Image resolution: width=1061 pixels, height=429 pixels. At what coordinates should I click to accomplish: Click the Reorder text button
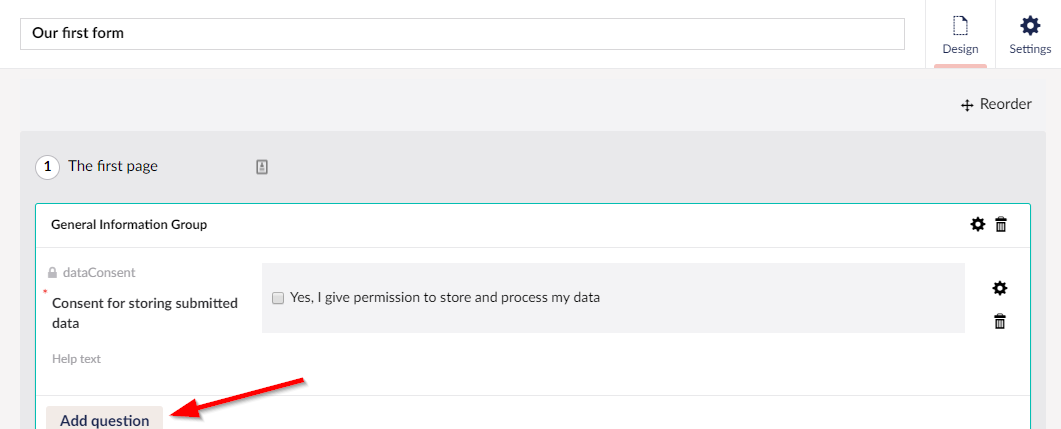1005,104
